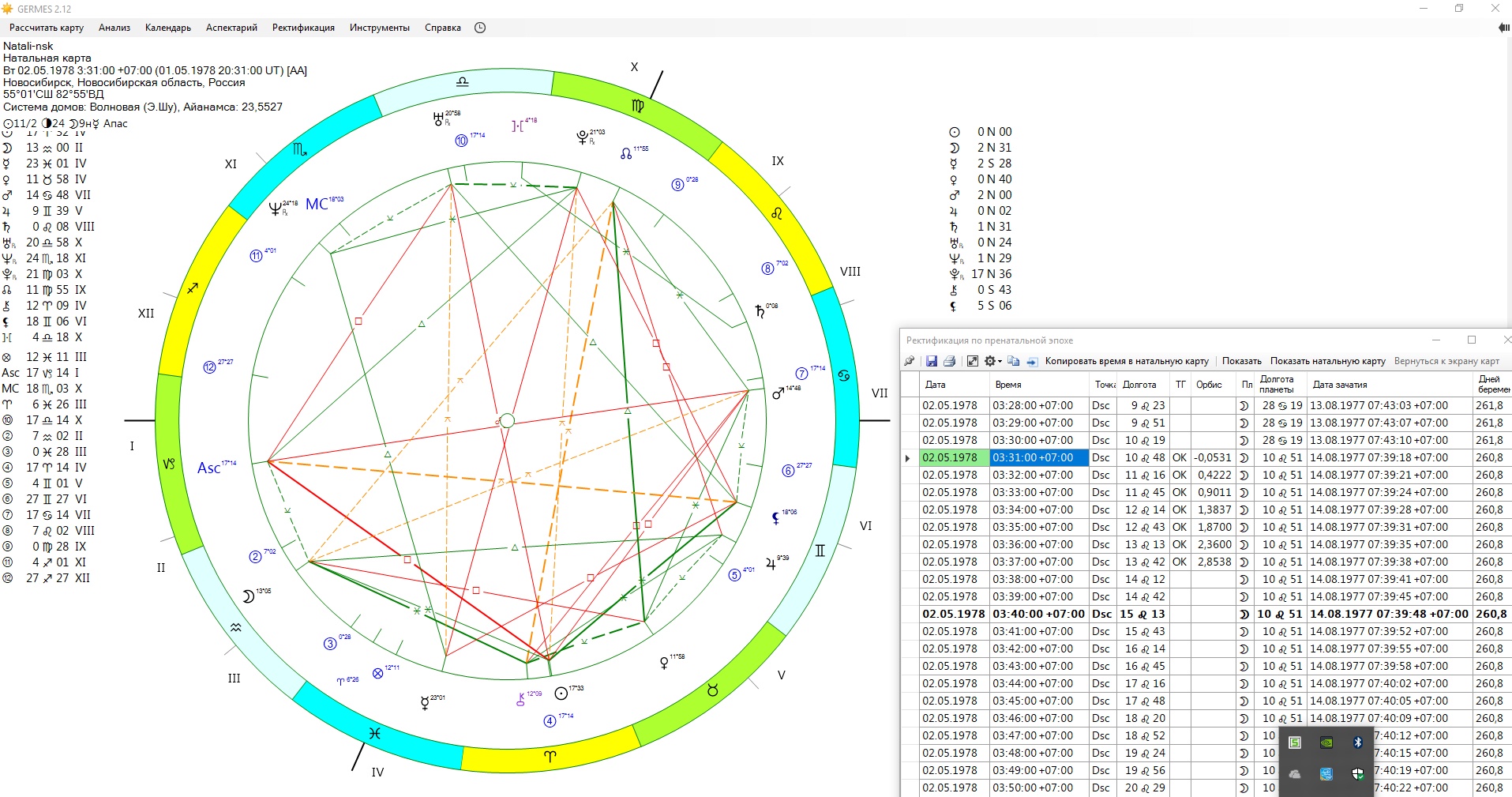Click Показать натальную карту button

click(1327, 361)
